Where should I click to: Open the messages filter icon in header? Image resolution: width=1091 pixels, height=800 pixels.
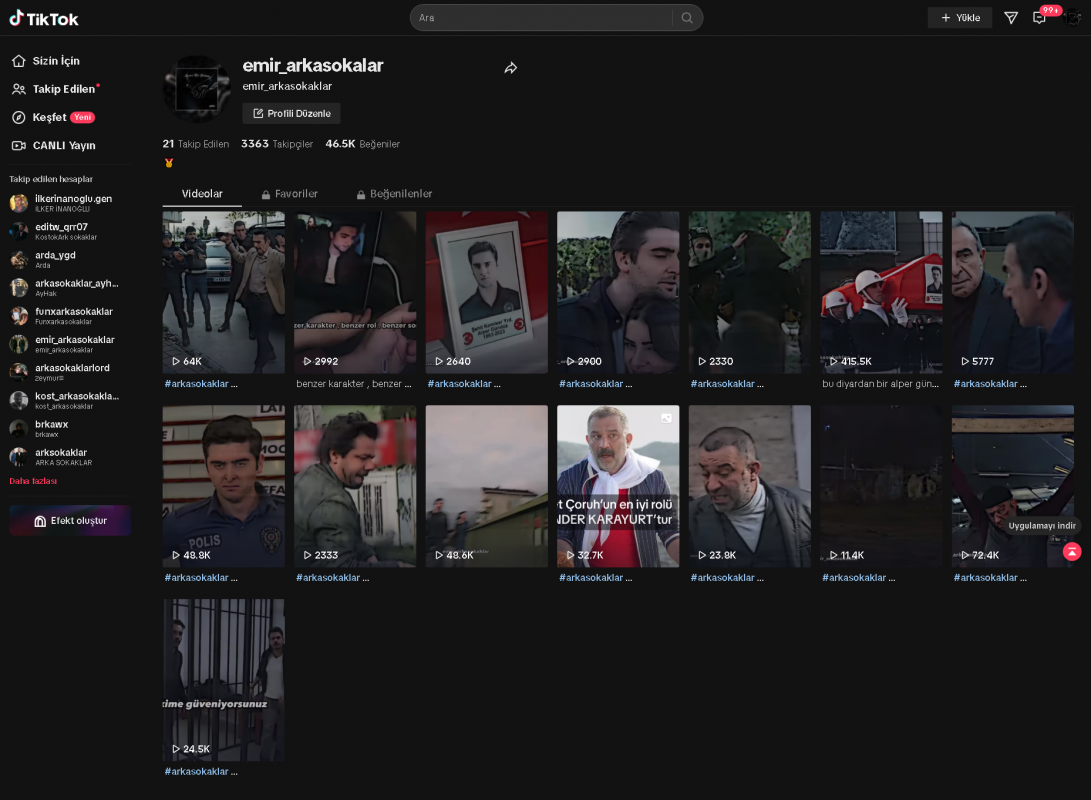coord(1011,18)
